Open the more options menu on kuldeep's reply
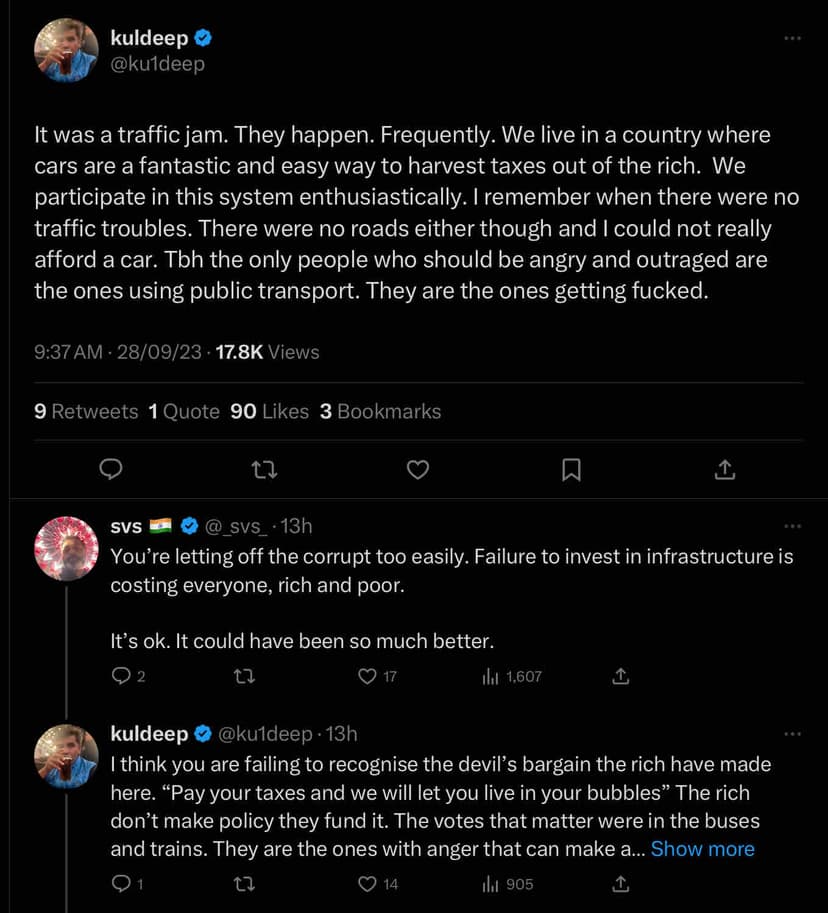Viewport: 828px width, 913px height. [x=792, y=734]
